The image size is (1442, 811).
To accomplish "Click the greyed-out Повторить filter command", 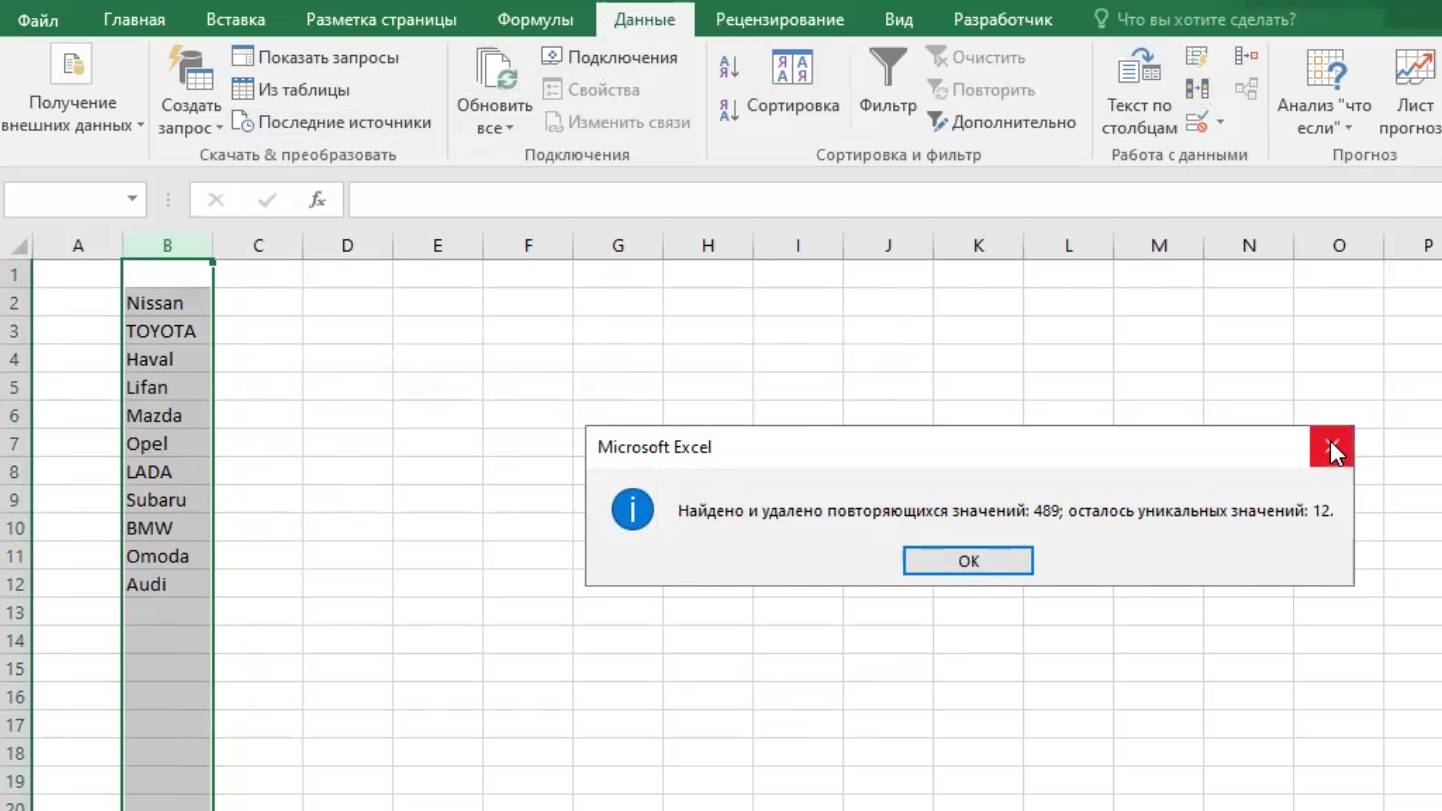I will (981, 89).
